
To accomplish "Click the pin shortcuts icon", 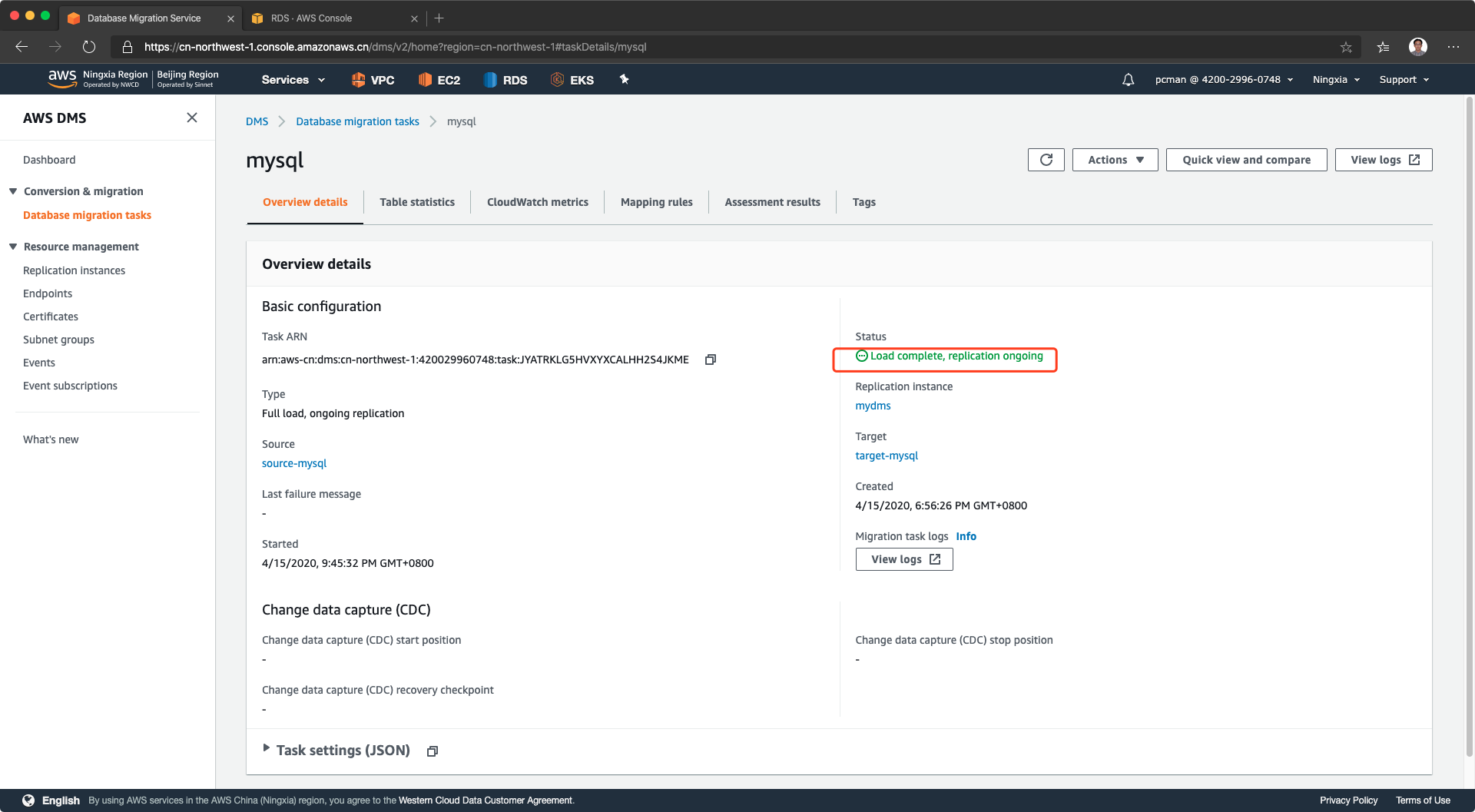I will (624, 79).
